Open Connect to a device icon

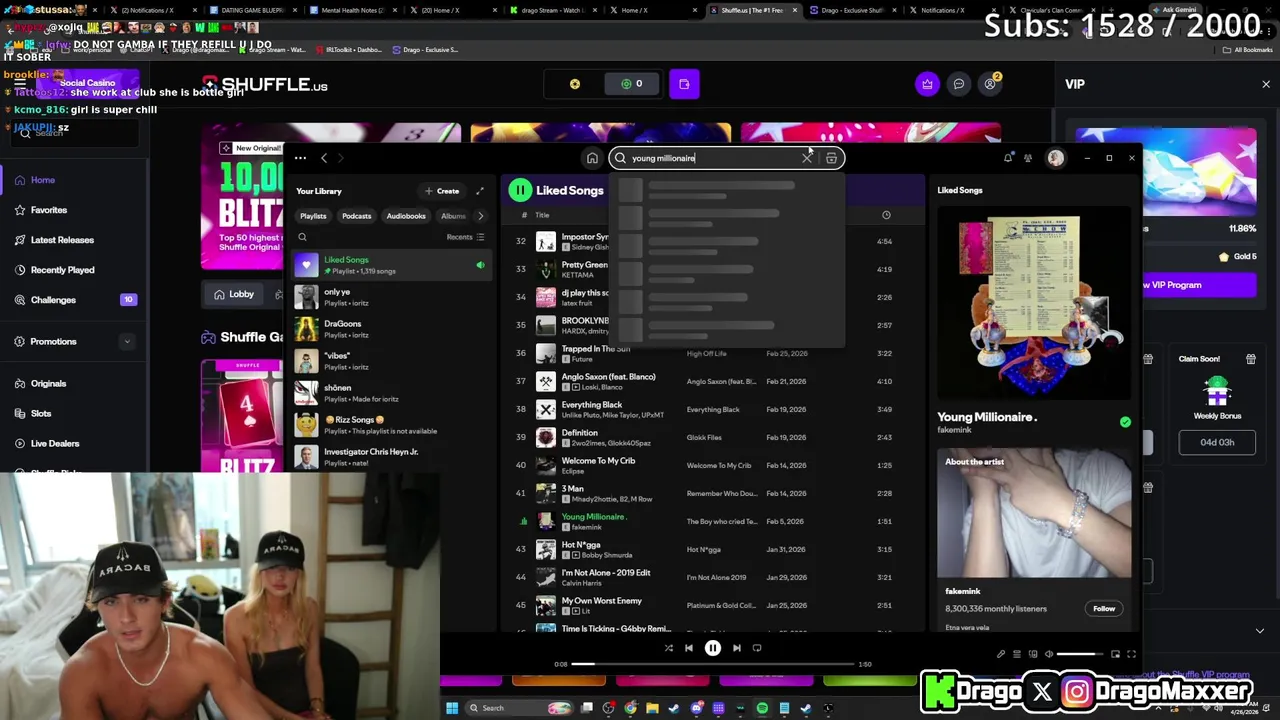pyautogui.click(x=1033, y=654)
